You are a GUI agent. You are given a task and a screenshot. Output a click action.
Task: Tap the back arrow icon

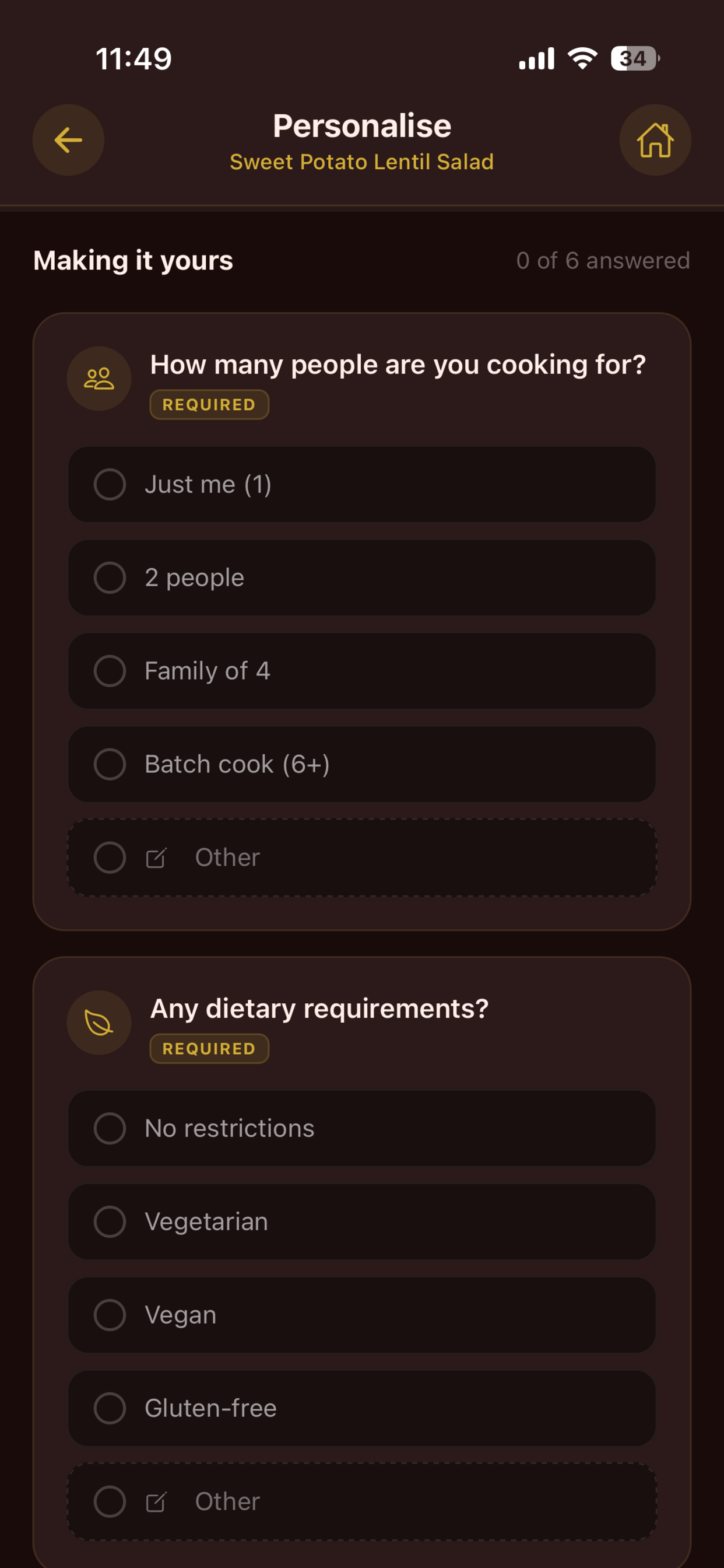[x=68, y=140]
